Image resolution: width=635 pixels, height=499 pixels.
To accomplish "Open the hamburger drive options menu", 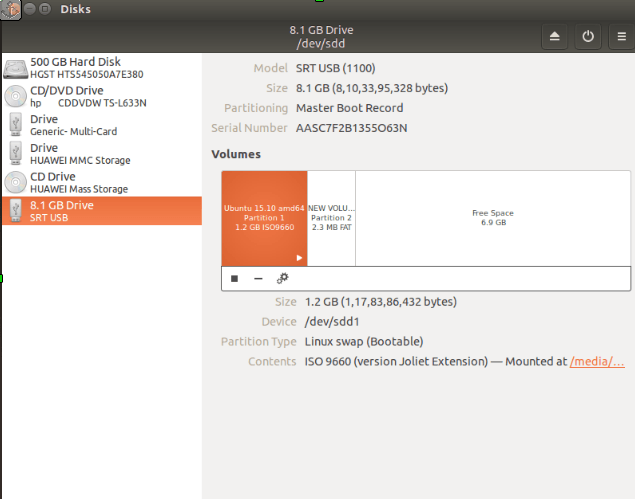I will click(620, 36).
